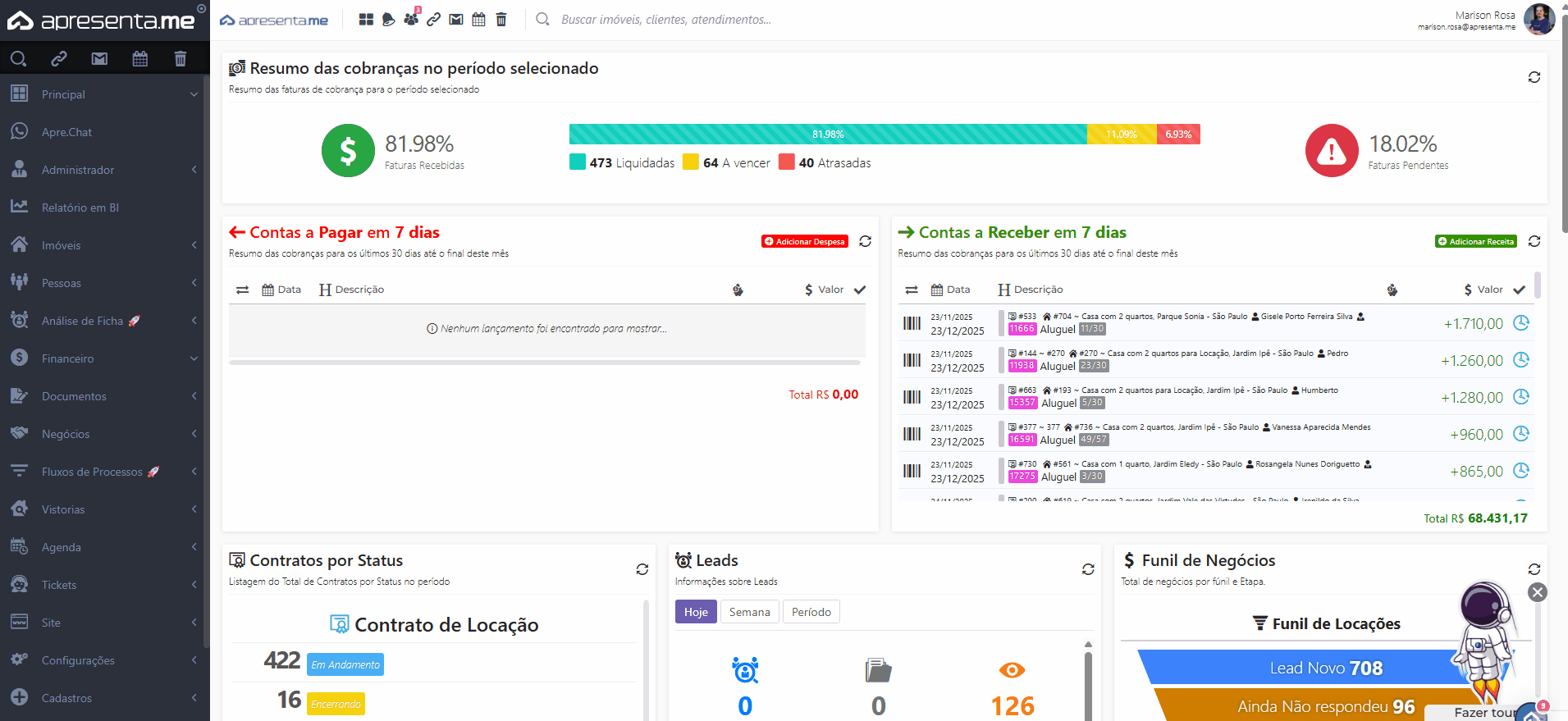1568x721 pixels.
Task: Click the envelope icon in the sidebar quickbar
Action: (x=99, y=58)
